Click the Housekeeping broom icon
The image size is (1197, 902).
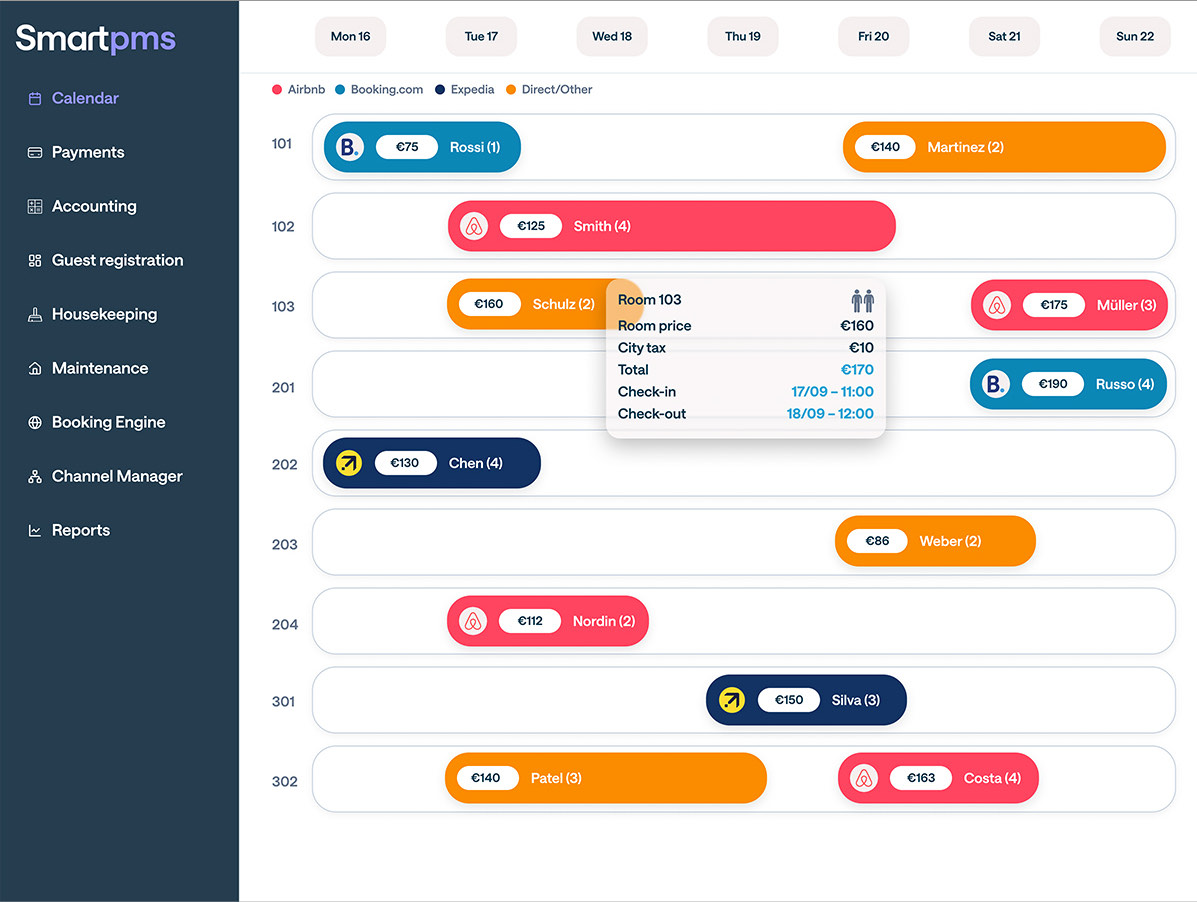(34, 314)
